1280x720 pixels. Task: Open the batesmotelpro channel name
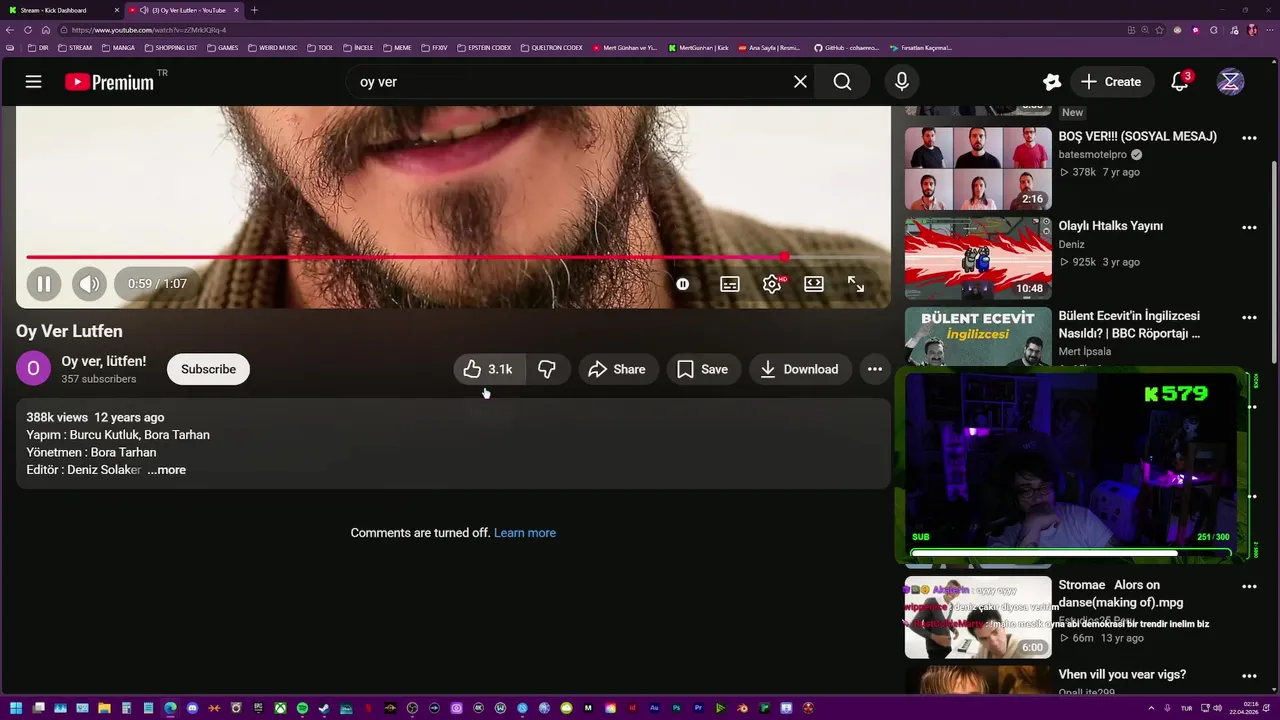coord(1093,155)
